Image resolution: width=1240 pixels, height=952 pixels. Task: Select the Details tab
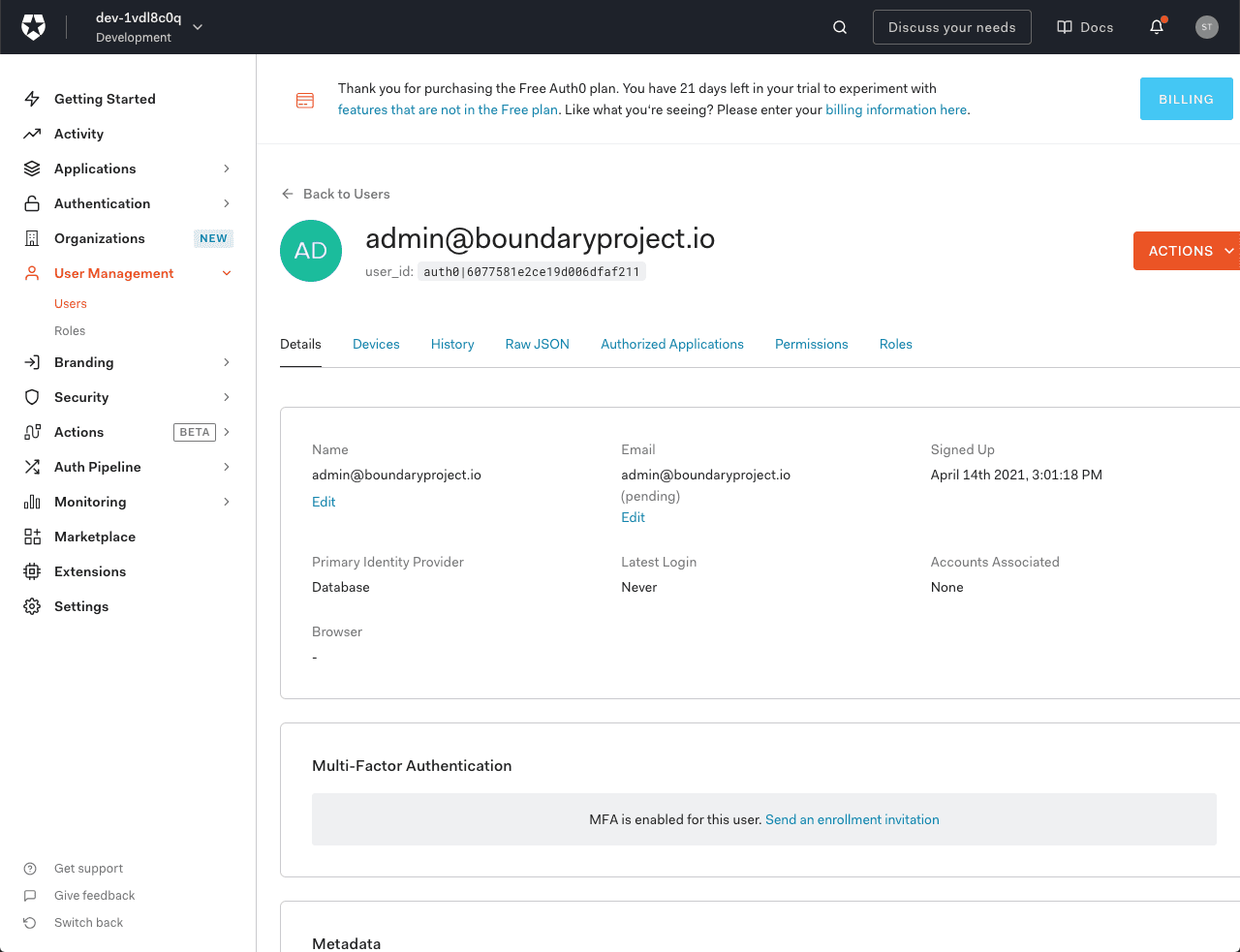pos(300,344)
